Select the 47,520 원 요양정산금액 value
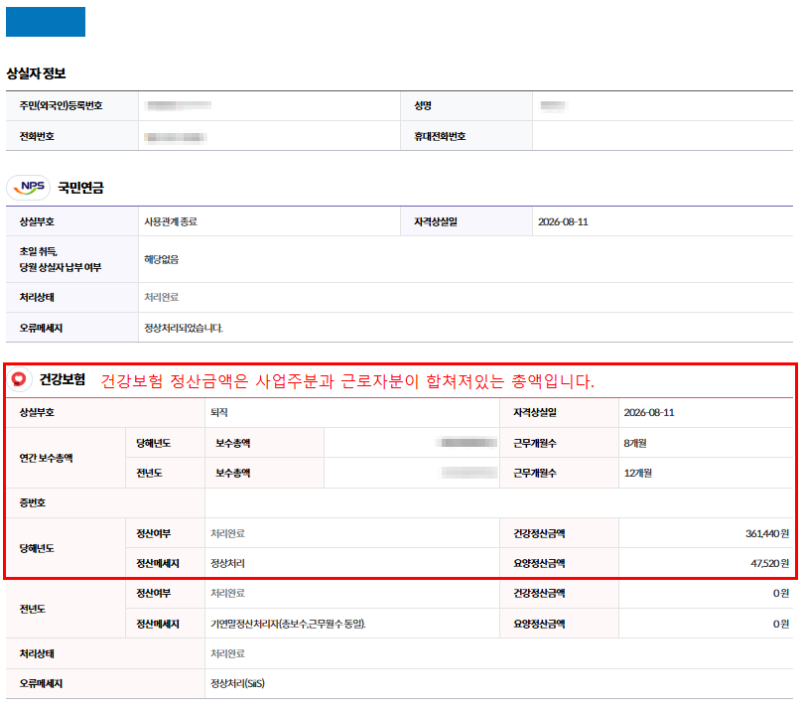 769,563
